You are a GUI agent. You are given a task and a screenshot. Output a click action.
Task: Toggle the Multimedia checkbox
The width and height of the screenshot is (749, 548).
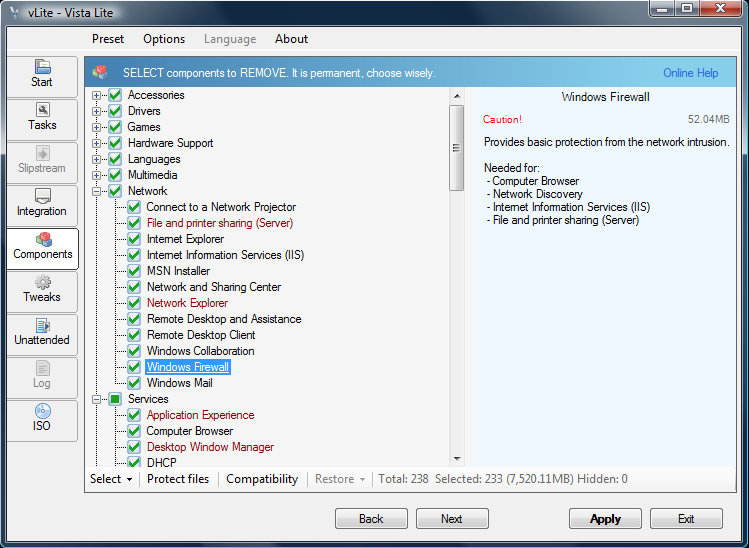click(115, 175)
